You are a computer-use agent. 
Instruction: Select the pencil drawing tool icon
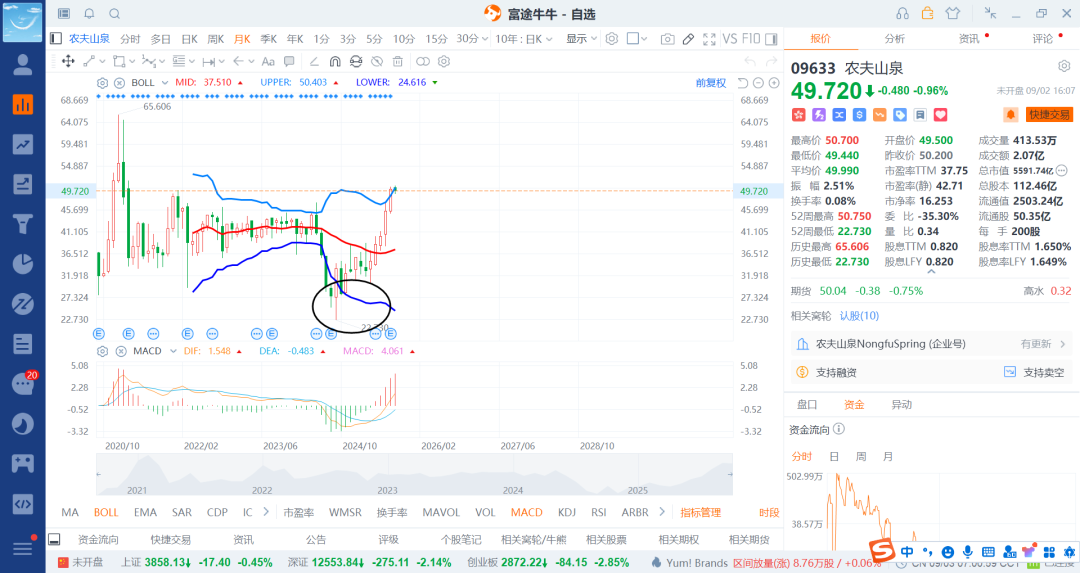[688, 39]
